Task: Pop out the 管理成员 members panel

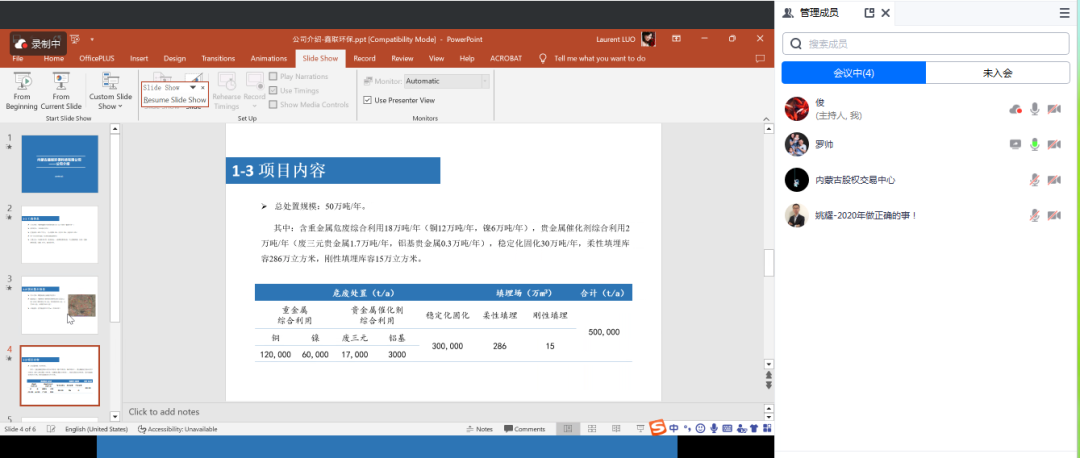Action: coord(841,13)
